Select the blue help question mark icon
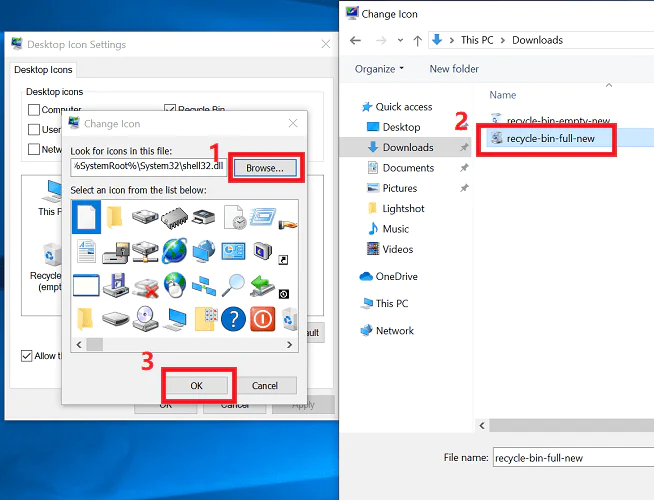The height and width of the screenshot is (500, 654). point(233,319)
